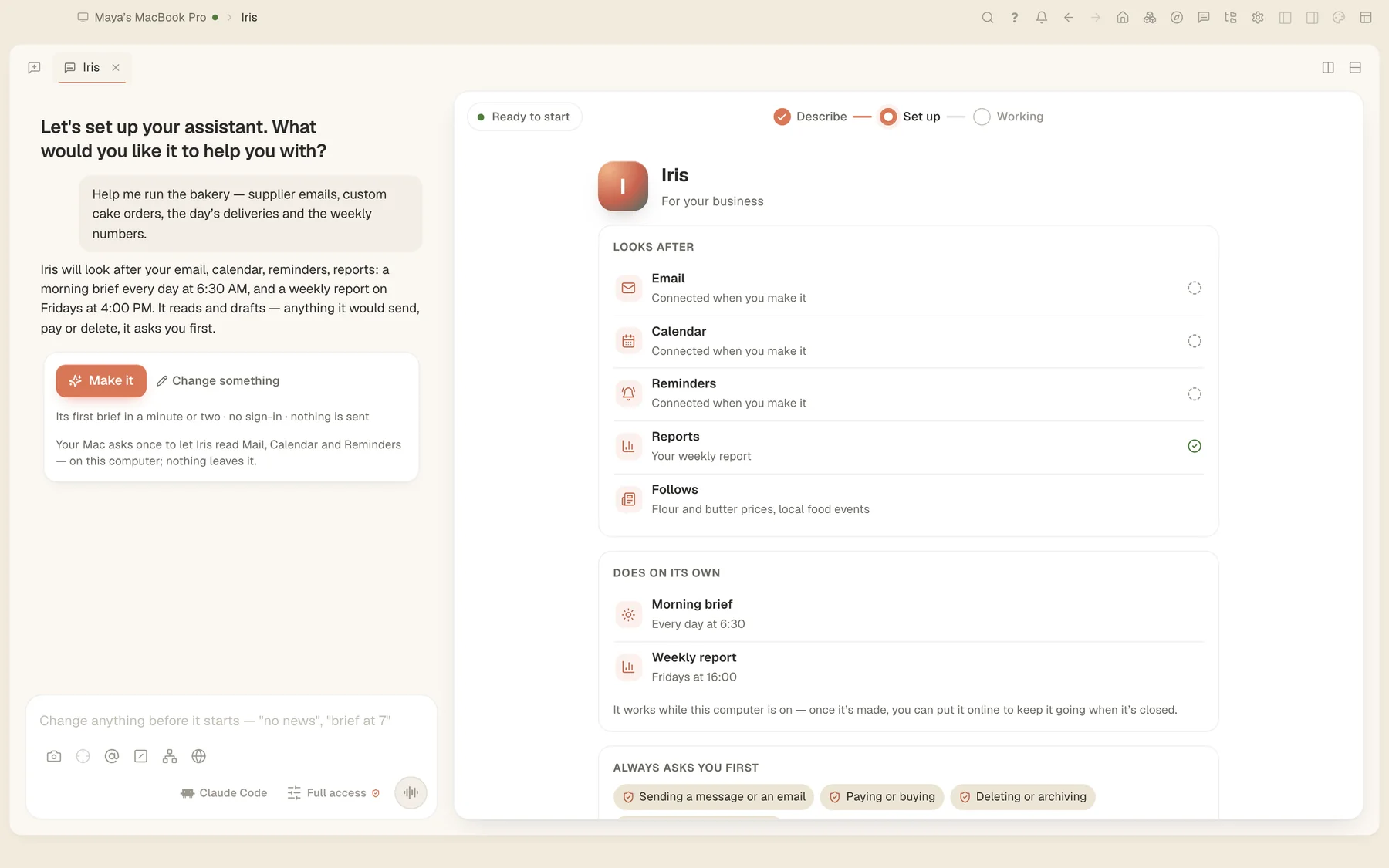The width and height of the screenshot is (1389, 868).
Task: Split view vertically with two-column icon
Action: pos(1328,68)
